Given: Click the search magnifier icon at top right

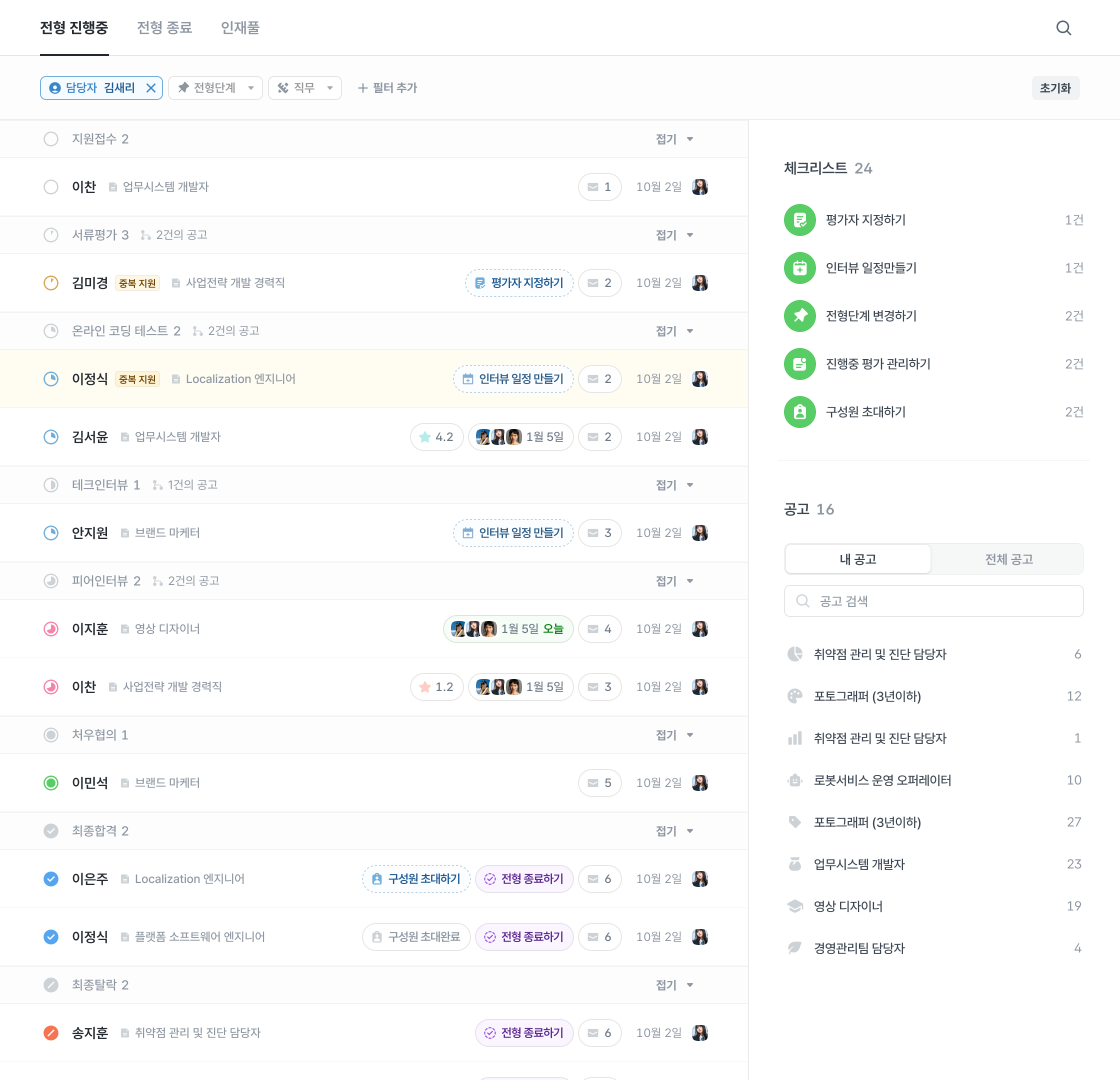Looking at the screenshot, I should [x=1063, y=28].
